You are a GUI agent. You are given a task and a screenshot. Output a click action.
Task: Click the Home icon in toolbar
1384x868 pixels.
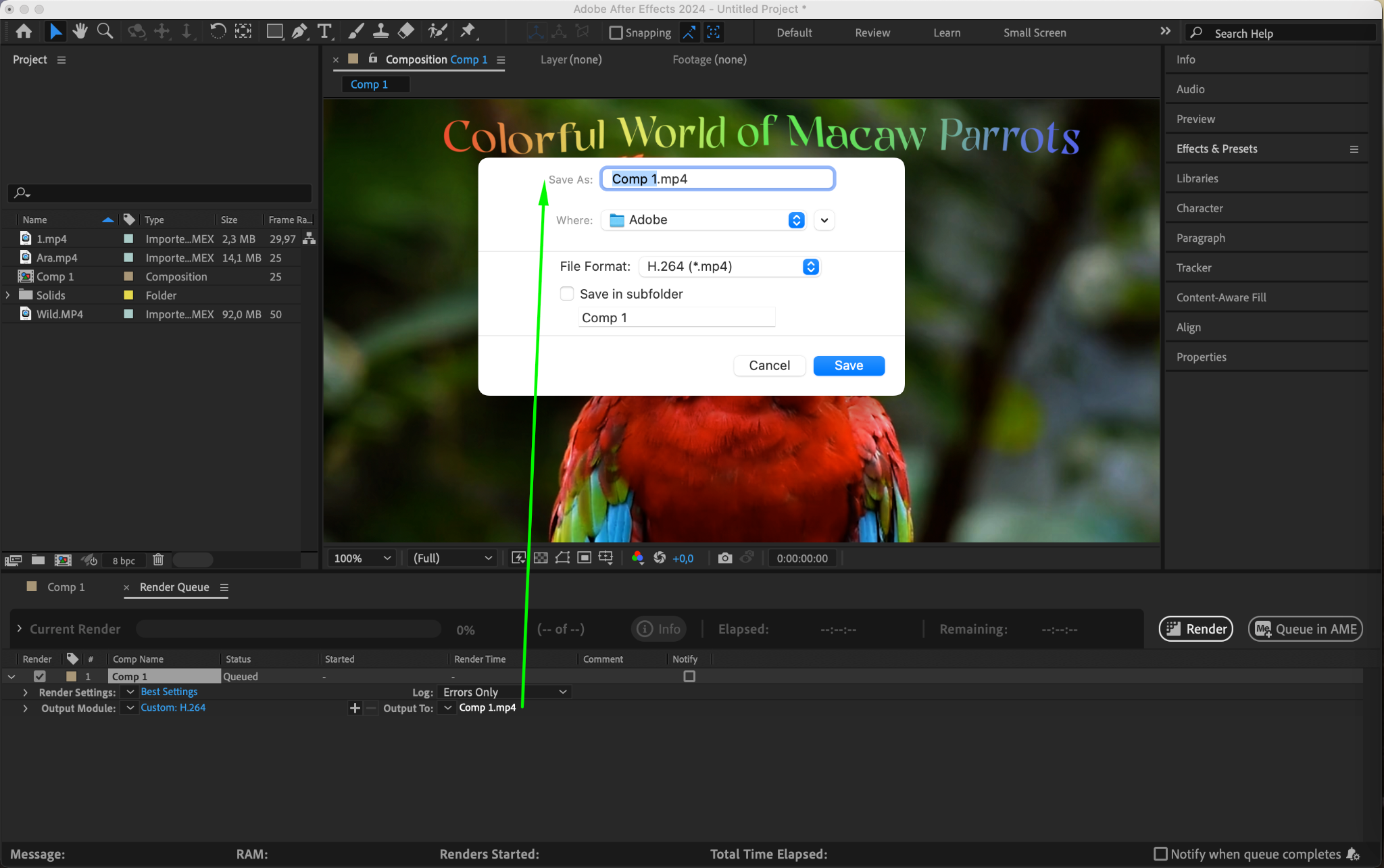click(24, 31)
